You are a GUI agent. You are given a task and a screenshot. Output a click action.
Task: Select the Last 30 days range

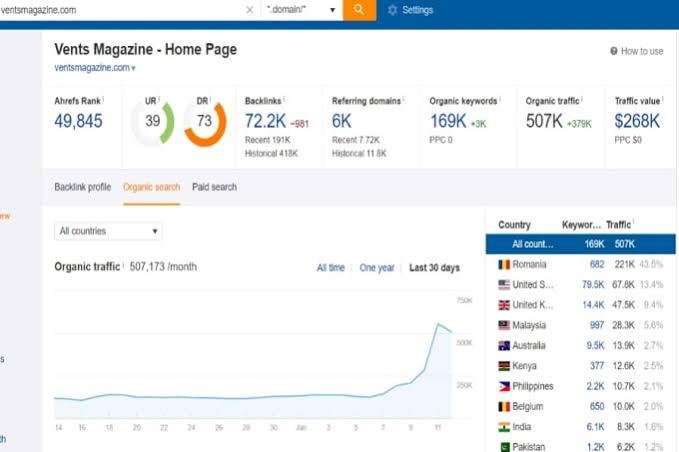[x=434, y=268]
